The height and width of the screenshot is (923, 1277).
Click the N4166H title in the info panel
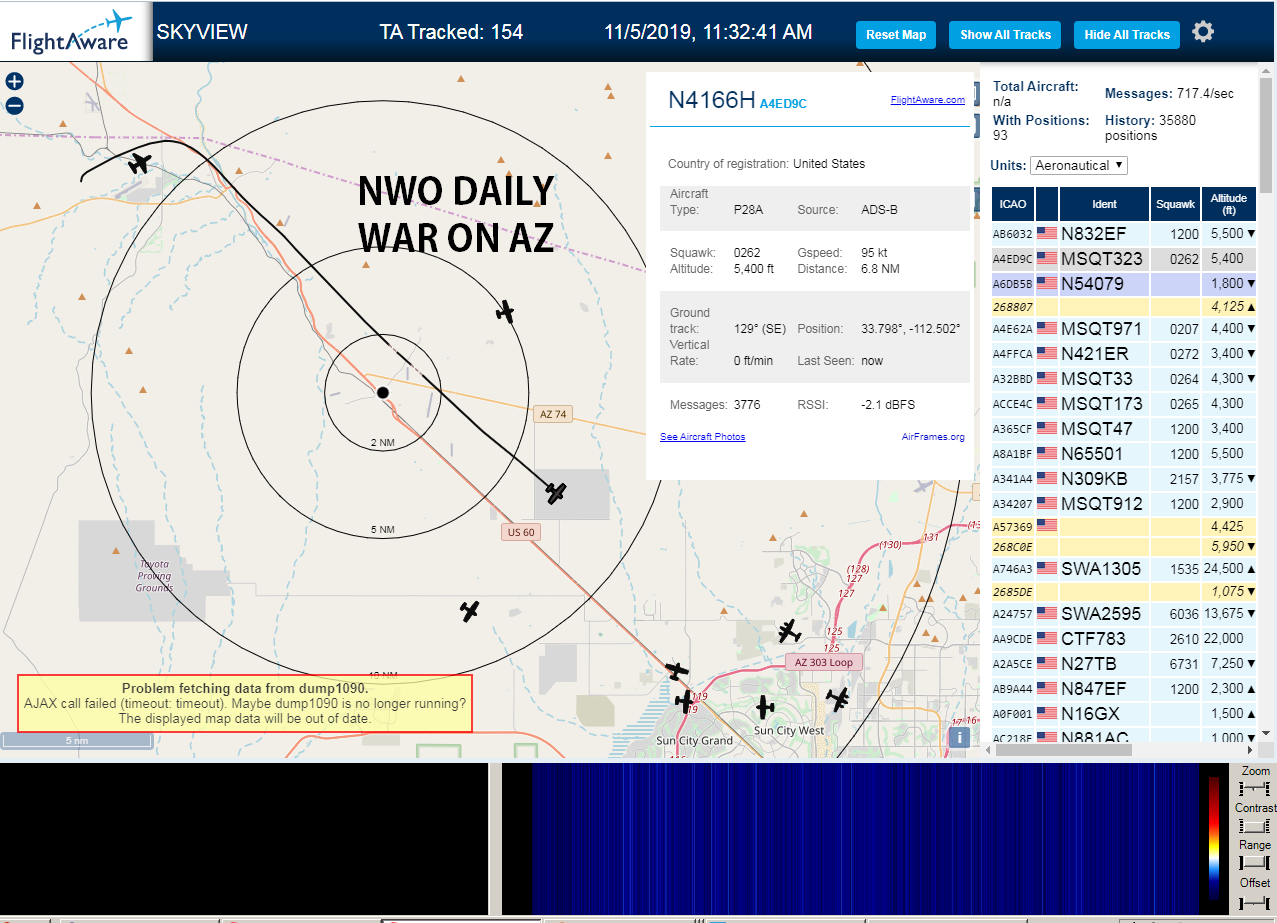[x=712, y=99]
